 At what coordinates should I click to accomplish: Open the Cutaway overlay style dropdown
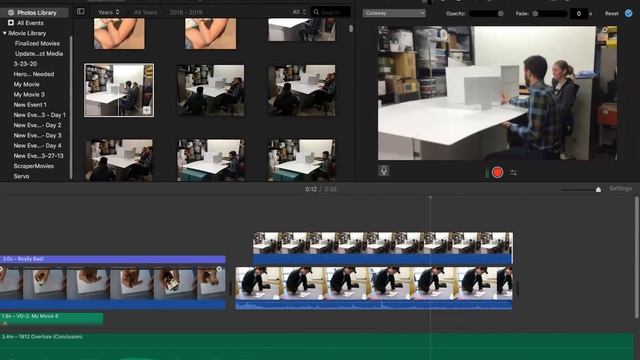coord(394,13)
